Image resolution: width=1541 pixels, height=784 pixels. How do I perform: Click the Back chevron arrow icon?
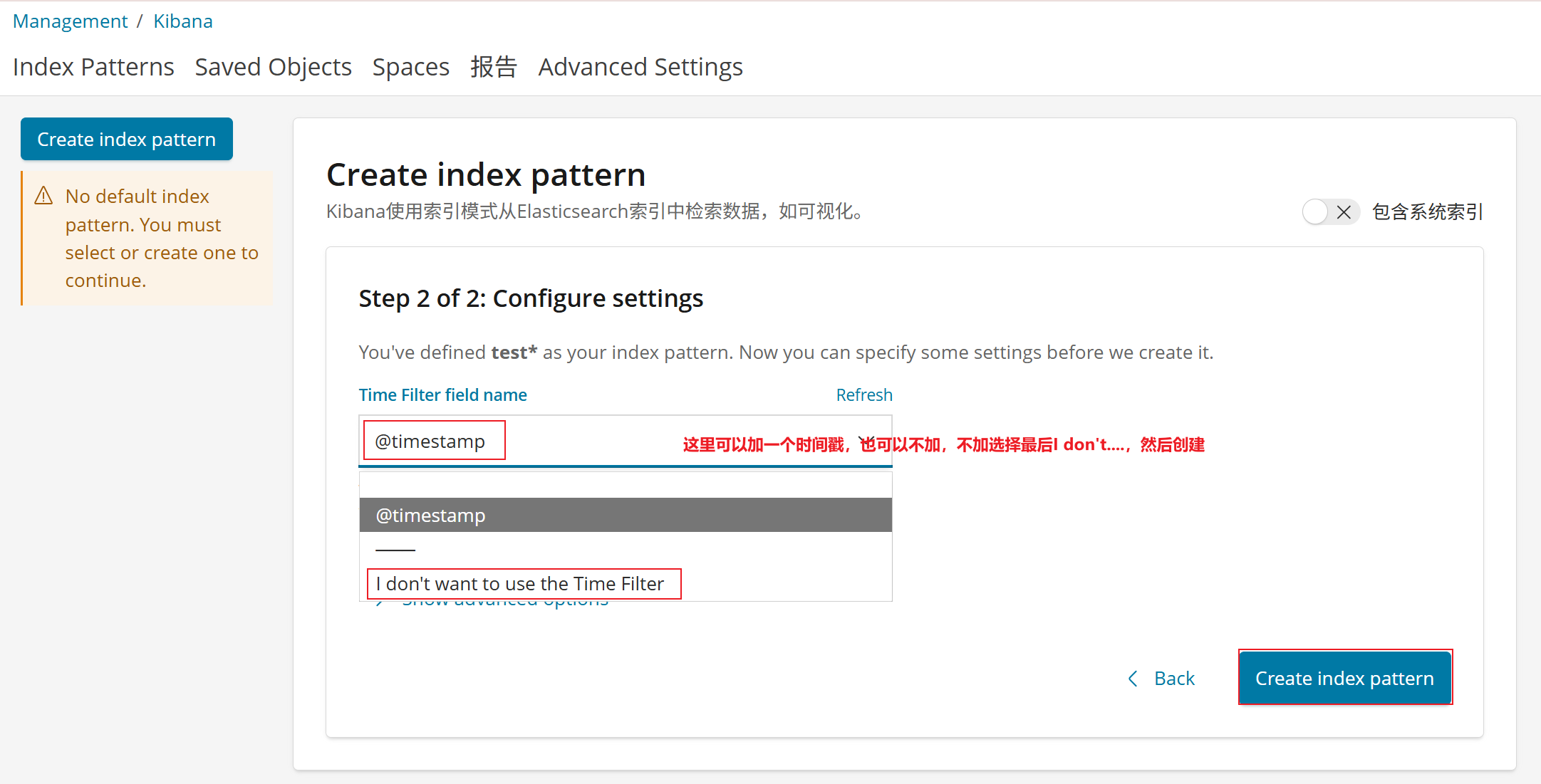[x=1133, y=679]
